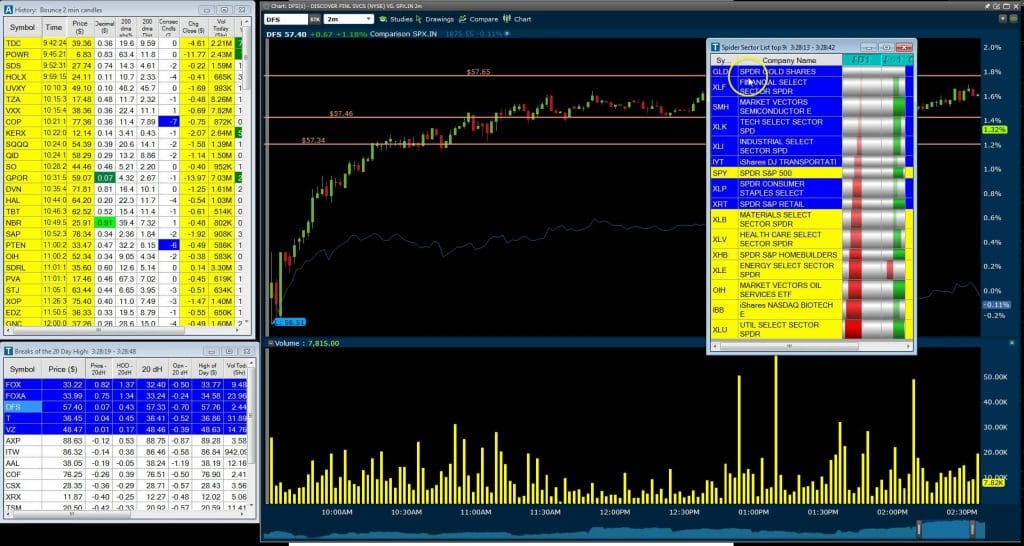Select the UVXY row in History window

[x=123, y=88]
